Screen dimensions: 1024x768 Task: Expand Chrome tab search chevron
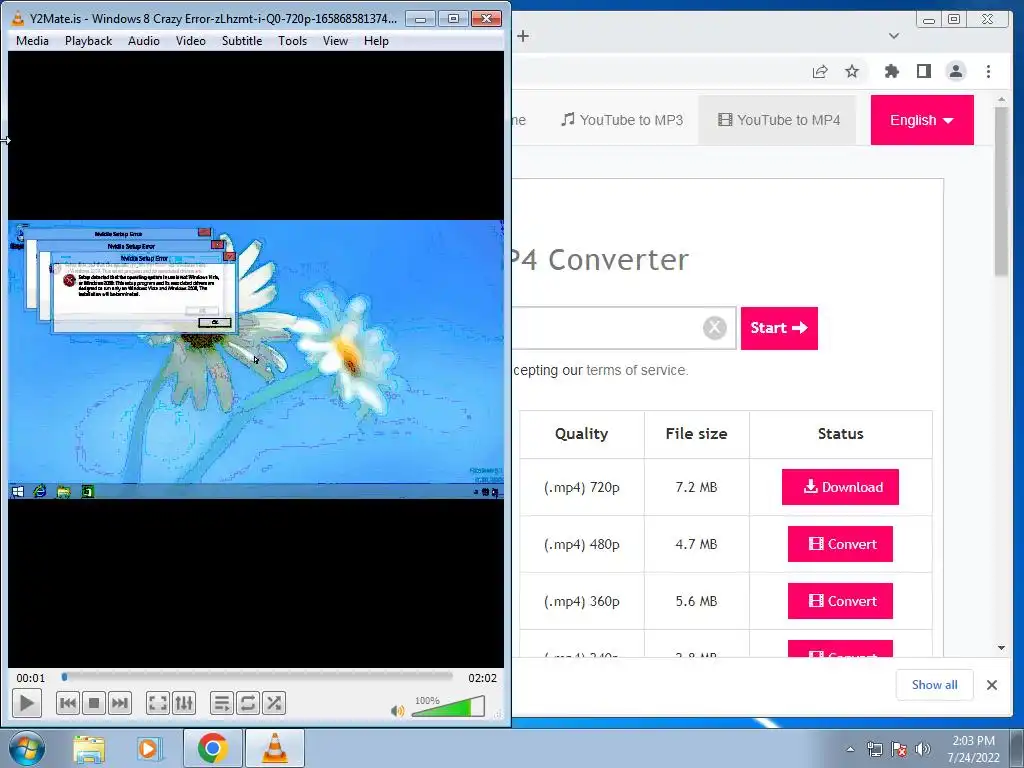pyautogui.click(x=894, y=36)
